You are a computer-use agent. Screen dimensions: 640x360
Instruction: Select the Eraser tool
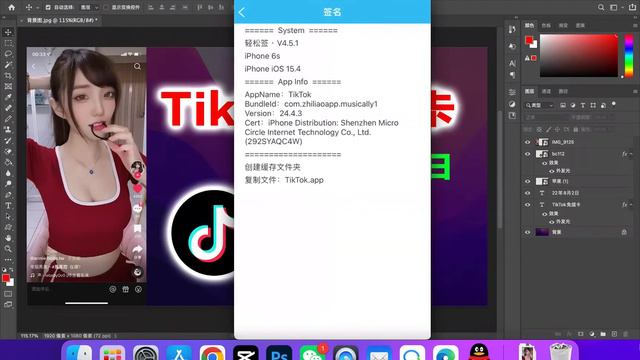click(x=8, y=151)
